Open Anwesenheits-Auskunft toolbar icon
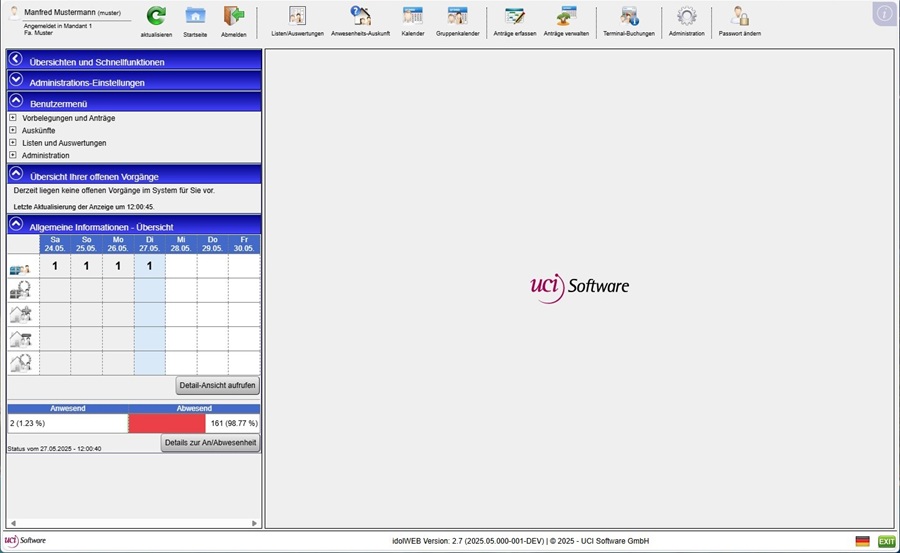900x553 pixels. 359,16
